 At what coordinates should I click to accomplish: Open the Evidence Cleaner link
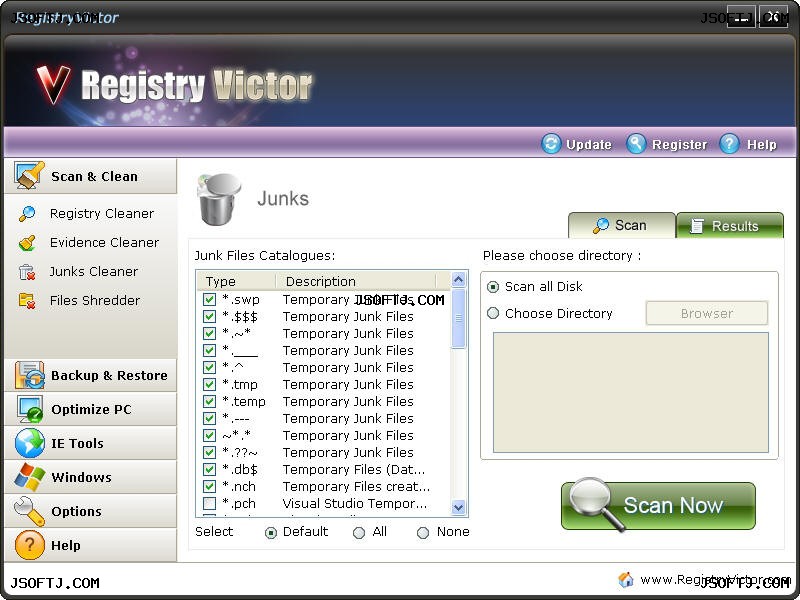coord(104,243)
